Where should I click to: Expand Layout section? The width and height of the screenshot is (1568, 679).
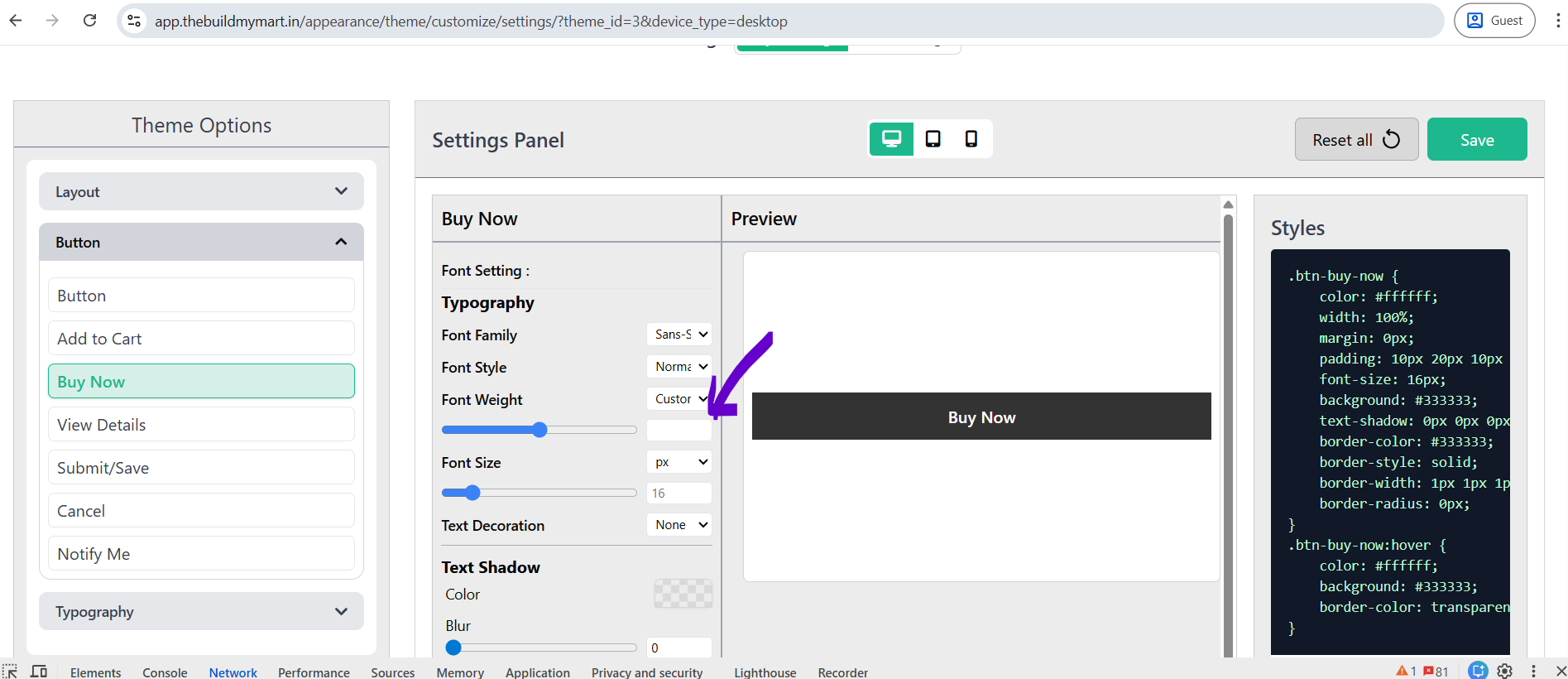[x=201, y=191]
